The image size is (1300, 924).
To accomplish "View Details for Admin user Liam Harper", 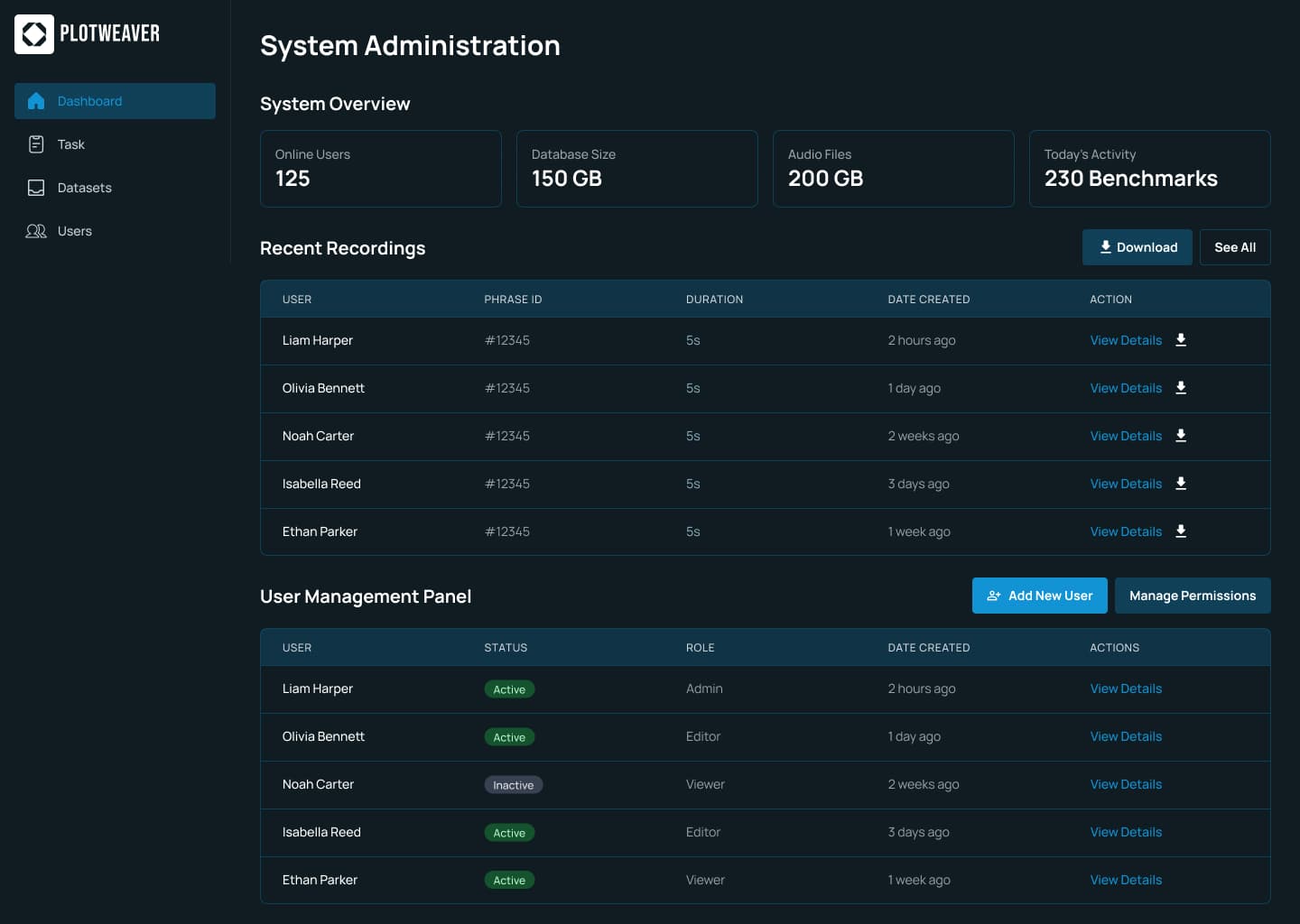I will 1126,688.
